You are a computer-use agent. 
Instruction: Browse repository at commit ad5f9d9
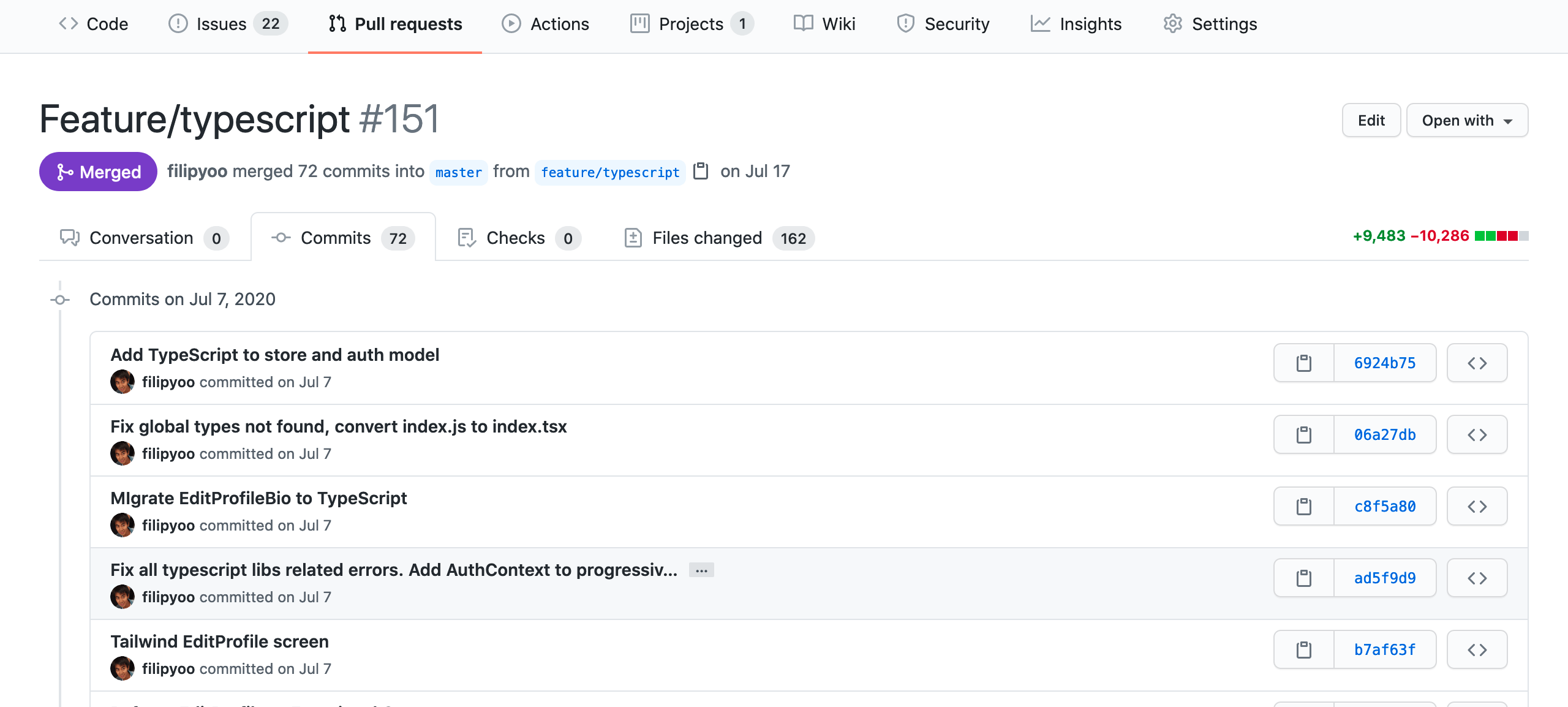tap(1477, 578)
